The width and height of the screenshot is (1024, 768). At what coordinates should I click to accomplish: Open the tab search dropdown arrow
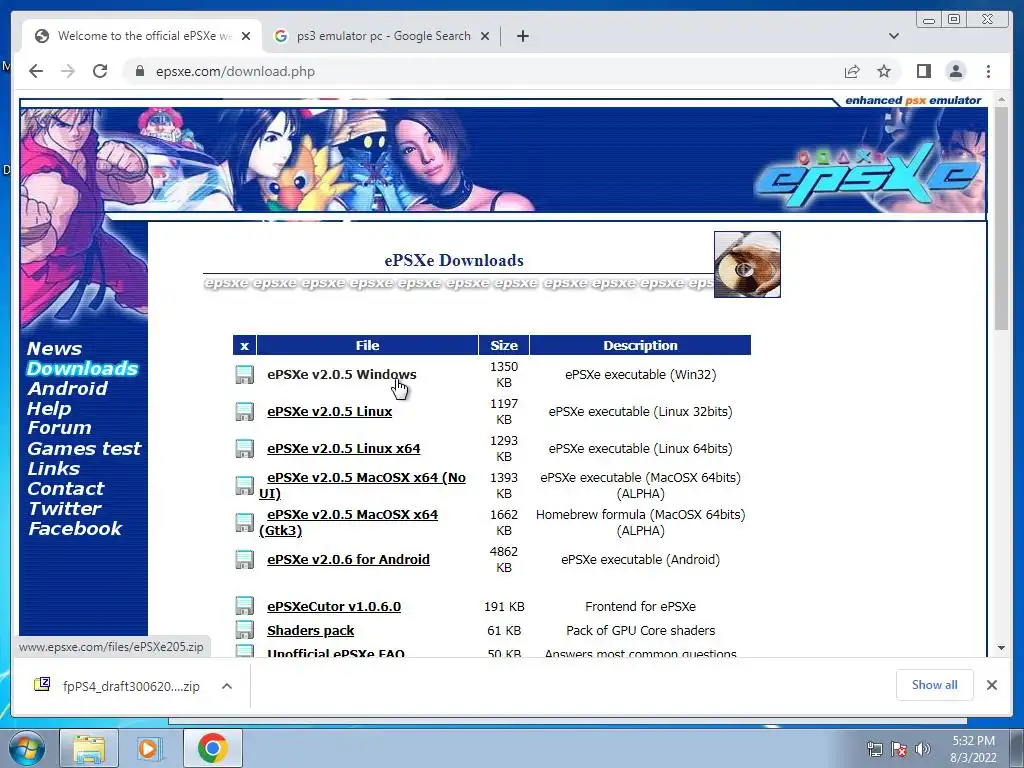[894, 36]
